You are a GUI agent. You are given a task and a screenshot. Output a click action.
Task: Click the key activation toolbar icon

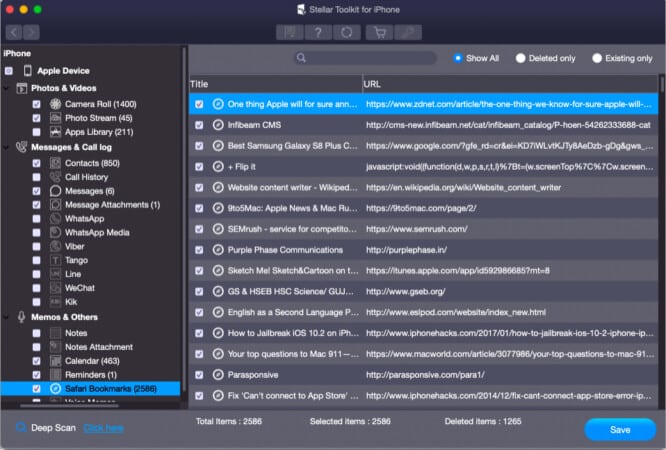pos(409,32)
